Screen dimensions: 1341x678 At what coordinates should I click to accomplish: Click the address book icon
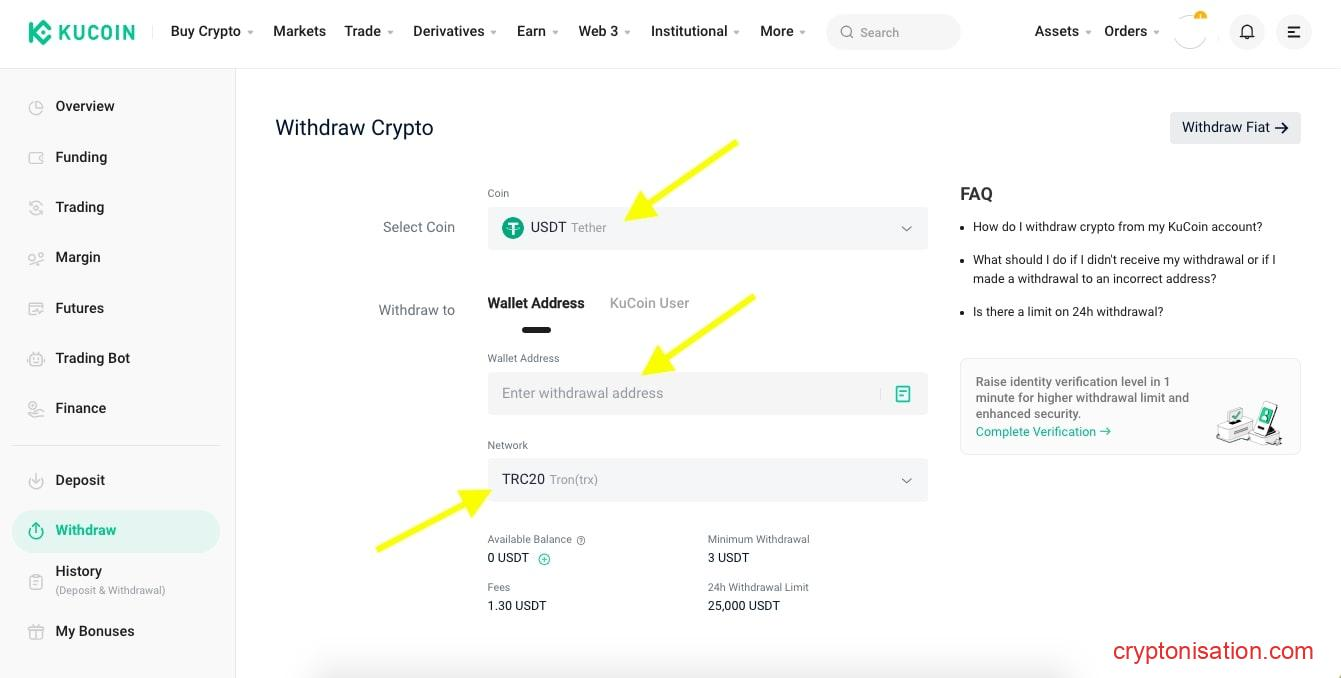903,394
